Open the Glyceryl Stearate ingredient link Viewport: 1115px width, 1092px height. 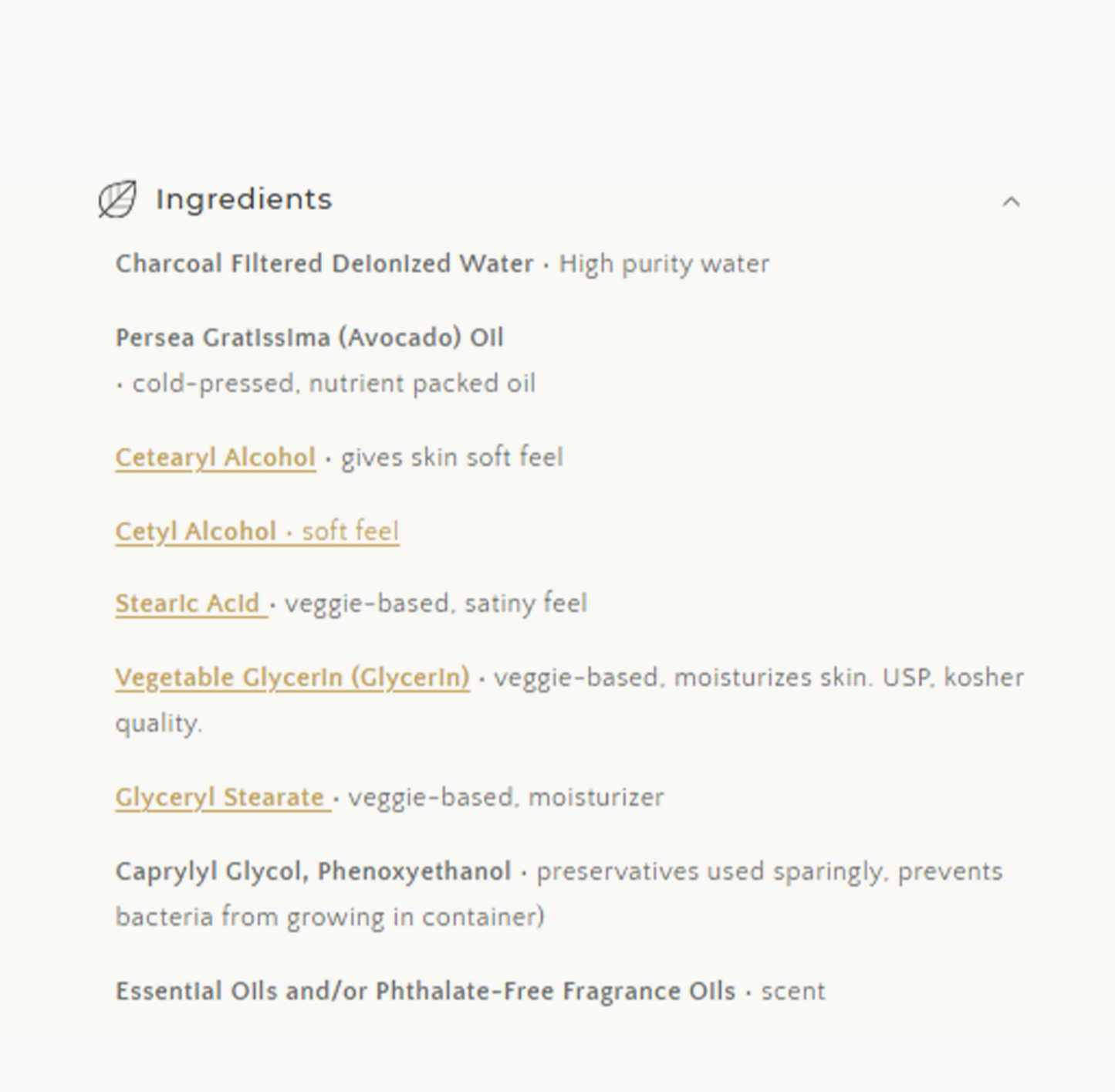click(x=220, y=797)
